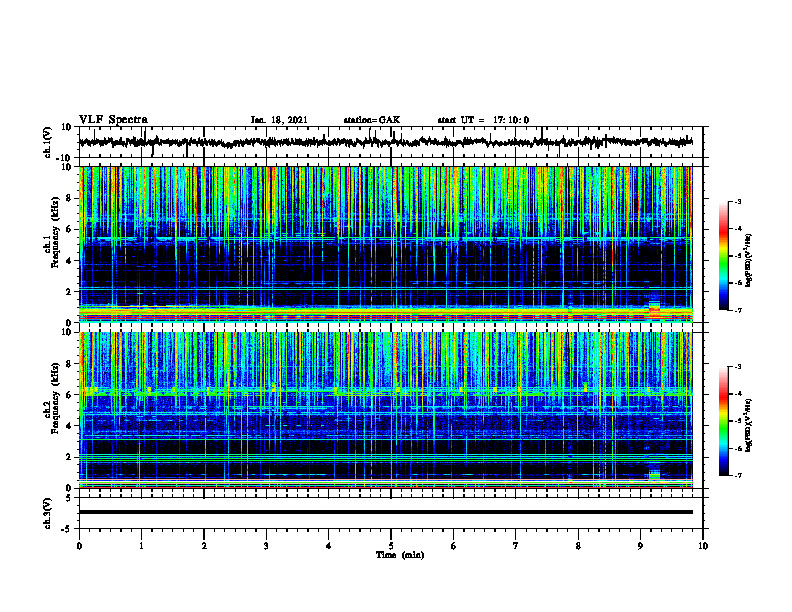The width and height of the screenshot is (792, 612).
Task: Select the "Jan. 18, 2021" date text
Action: tap(279, 120)
